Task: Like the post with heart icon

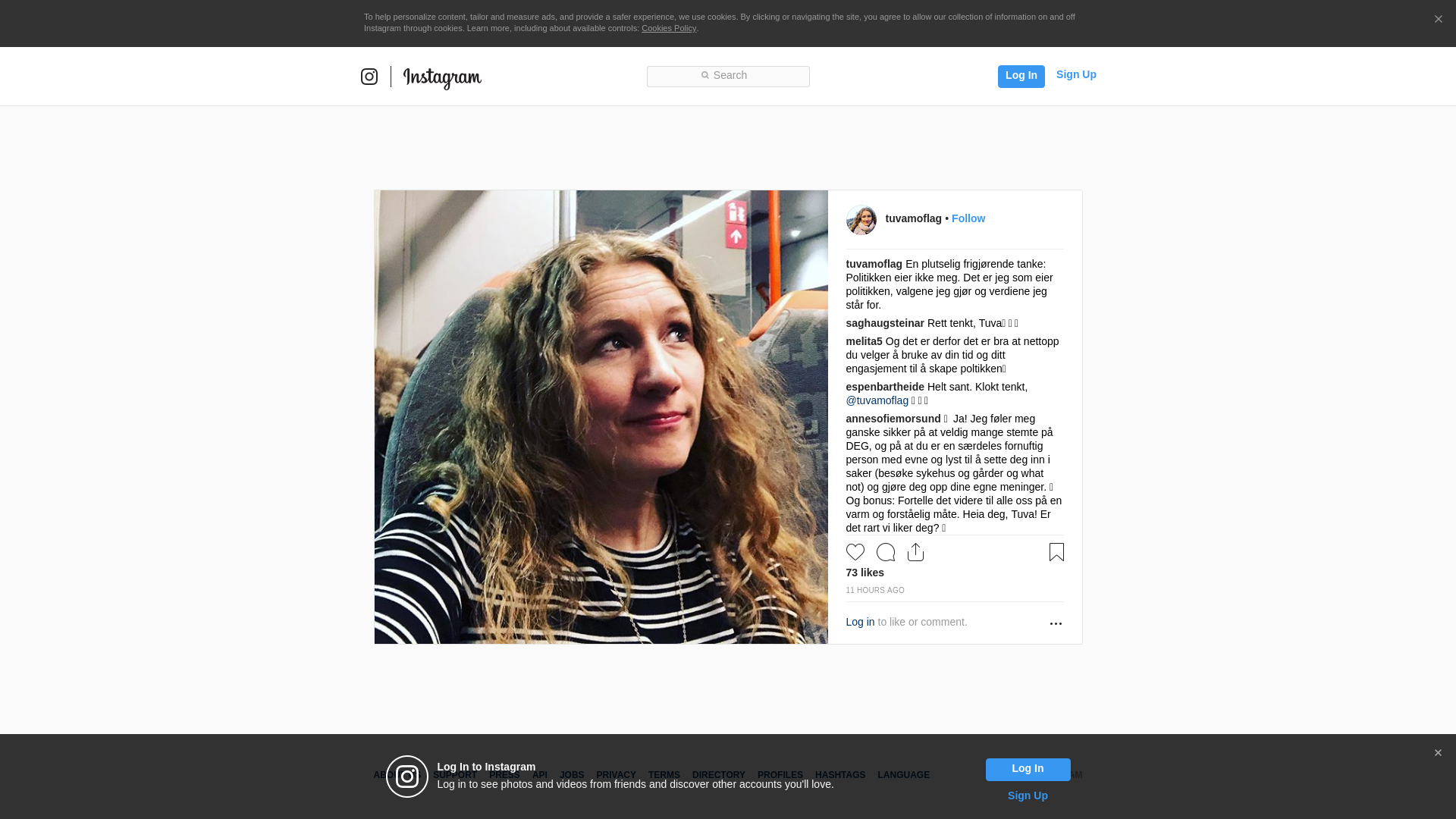Action: pos(855,552)
